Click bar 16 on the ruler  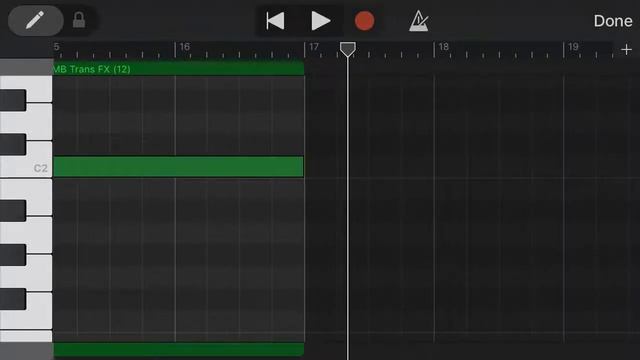[x=184, y=47]
